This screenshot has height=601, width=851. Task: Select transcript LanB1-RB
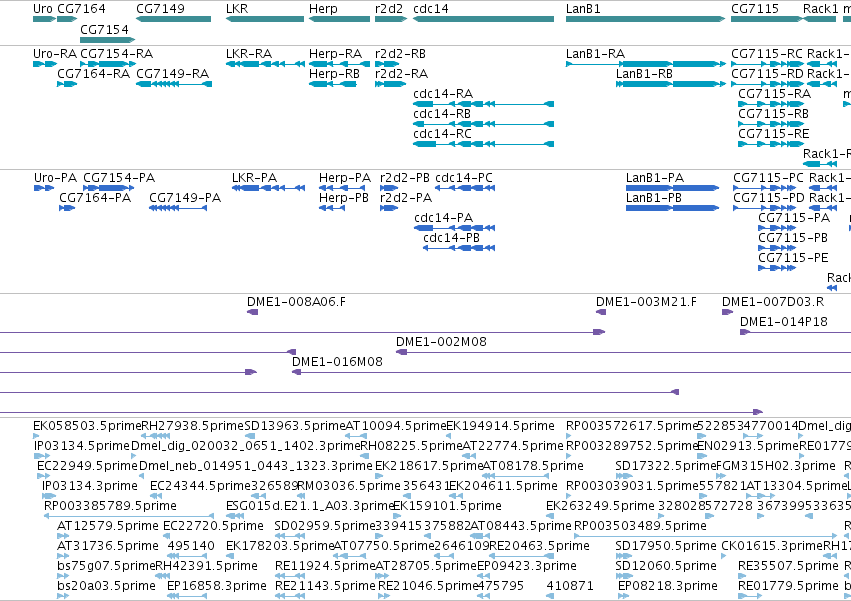click(671, 84)
